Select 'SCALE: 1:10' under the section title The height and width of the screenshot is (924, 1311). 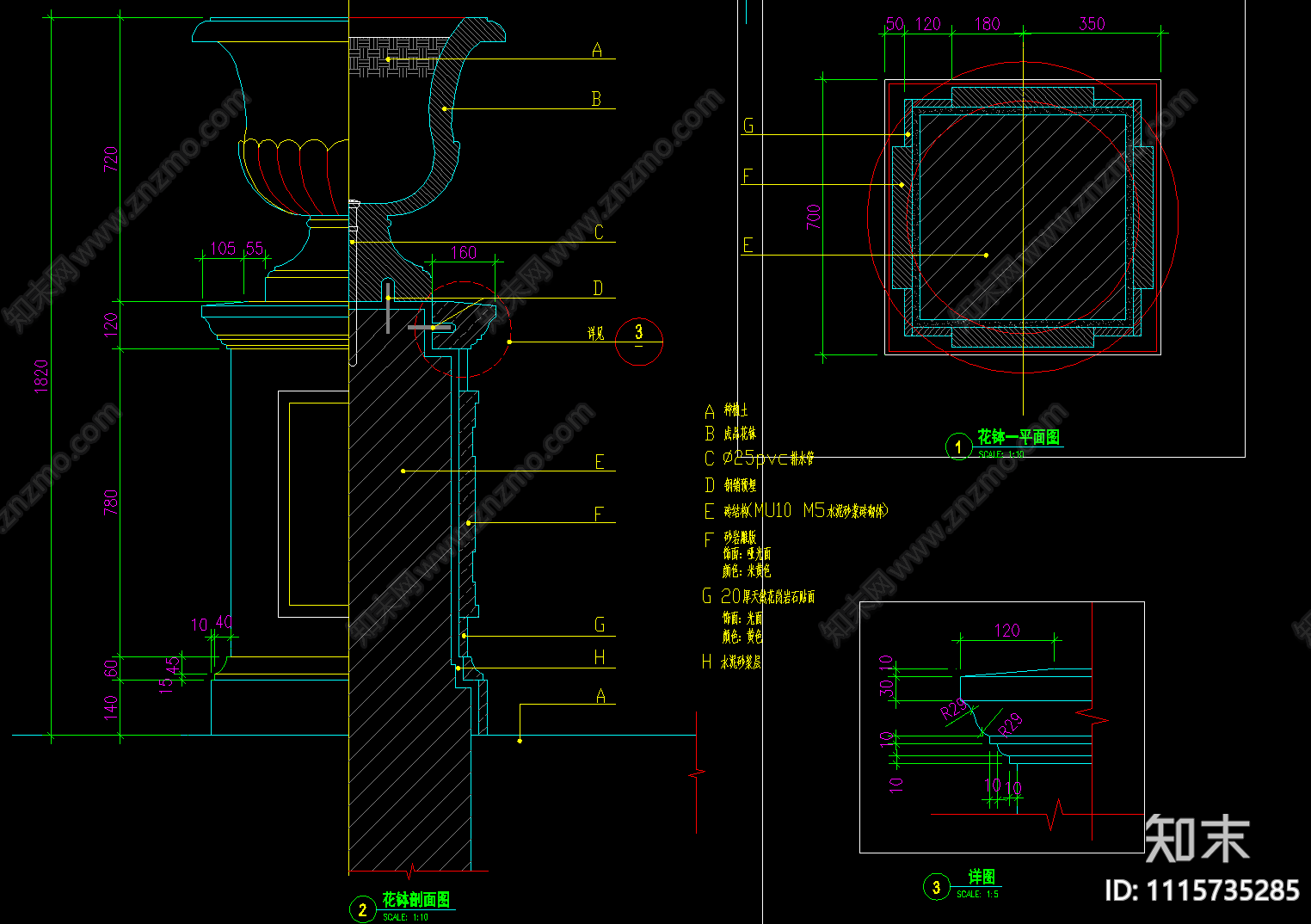click(x=405, y=917)
